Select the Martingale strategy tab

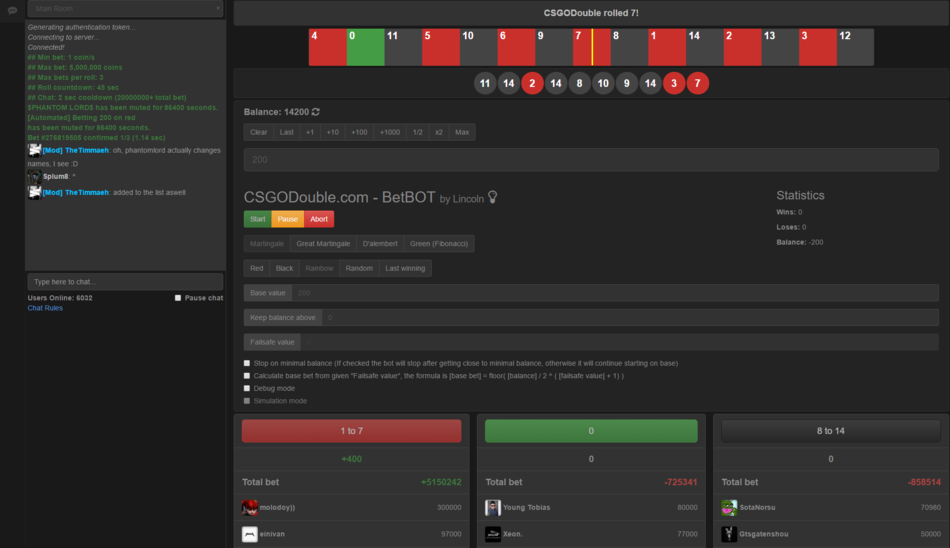(267, 244)
